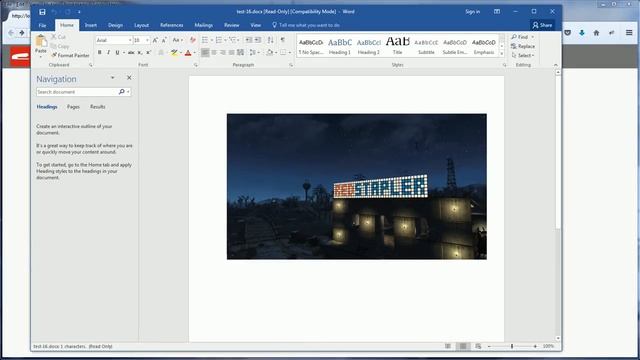This screenshot has height=360, width=640.
Task: Click the Superscript icon
Action: pyautogui.click(x=149, y=53)
